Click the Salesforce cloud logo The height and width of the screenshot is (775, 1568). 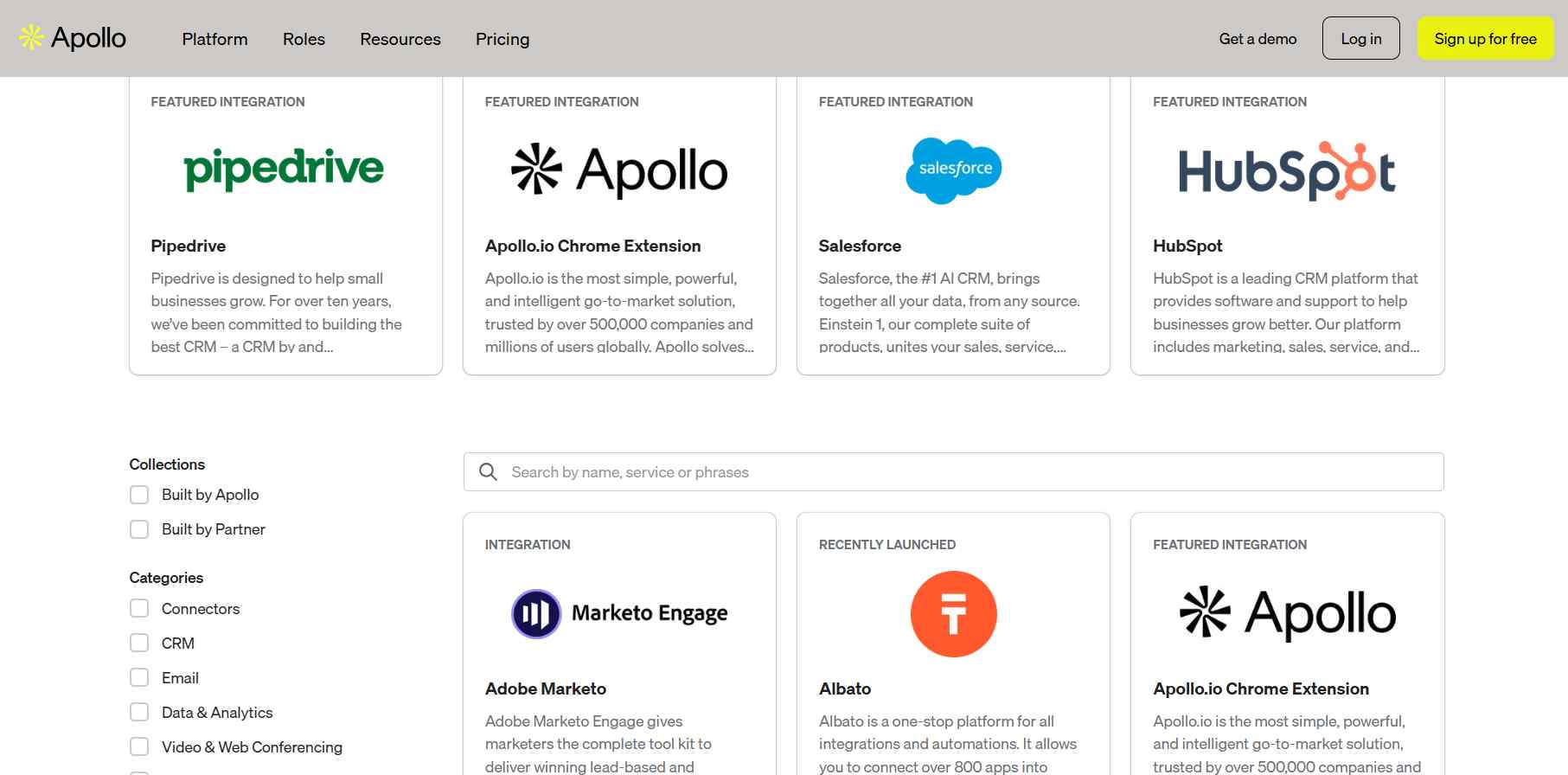(x=953, y=170)
